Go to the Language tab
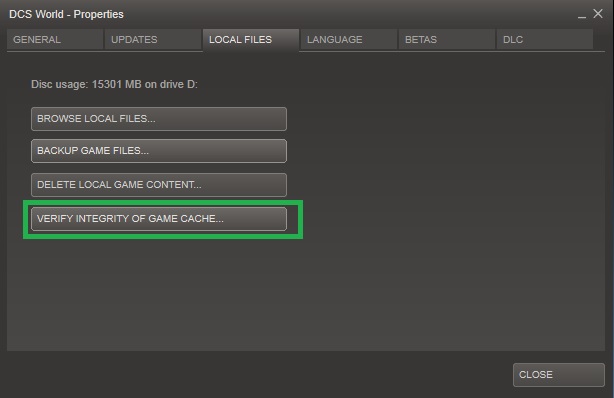 tap(349, 40)
